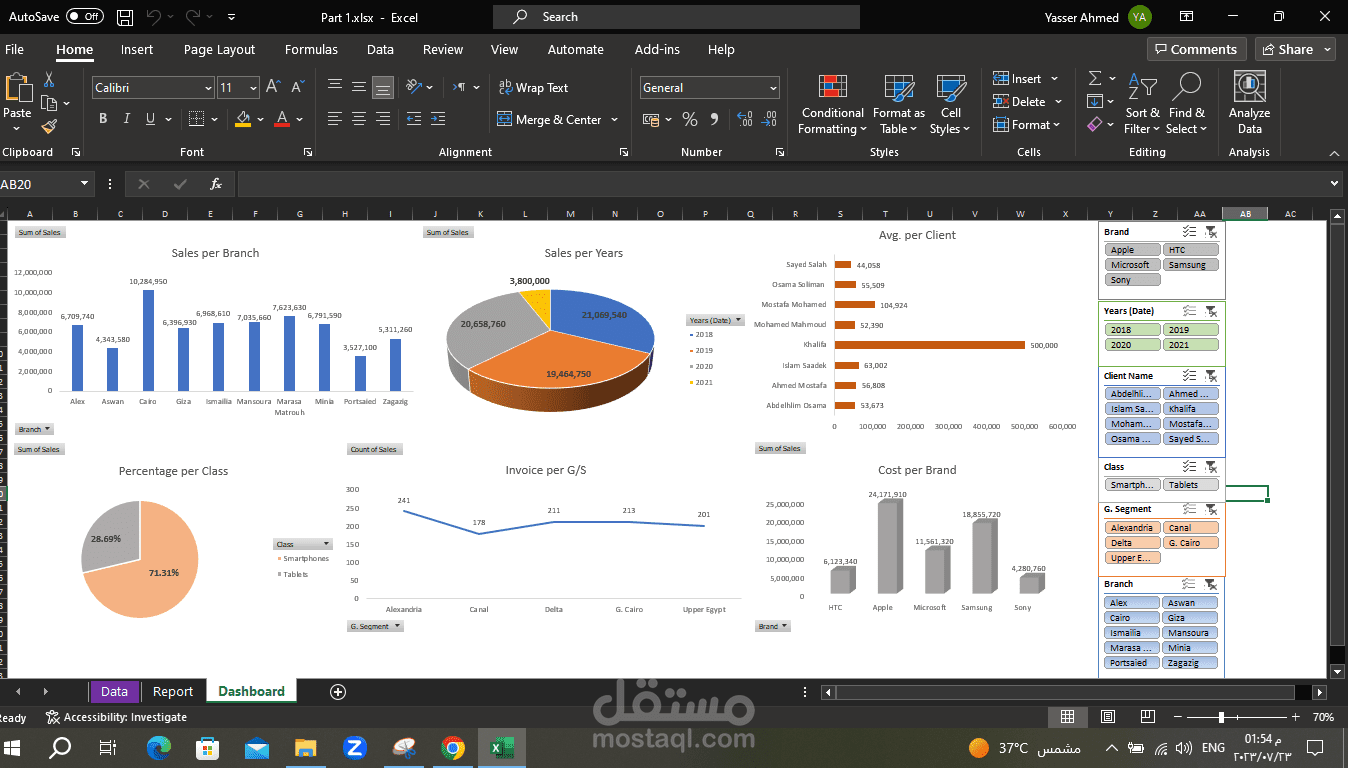Click the Percent Style icon
The width and height of the screenshot is (1348, 768).
690,119
